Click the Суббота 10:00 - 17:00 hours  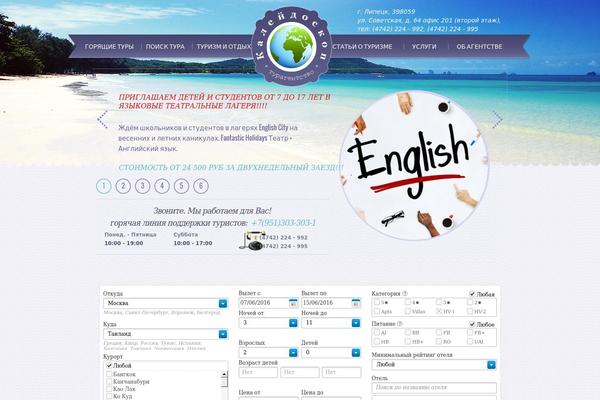(193, 239)
